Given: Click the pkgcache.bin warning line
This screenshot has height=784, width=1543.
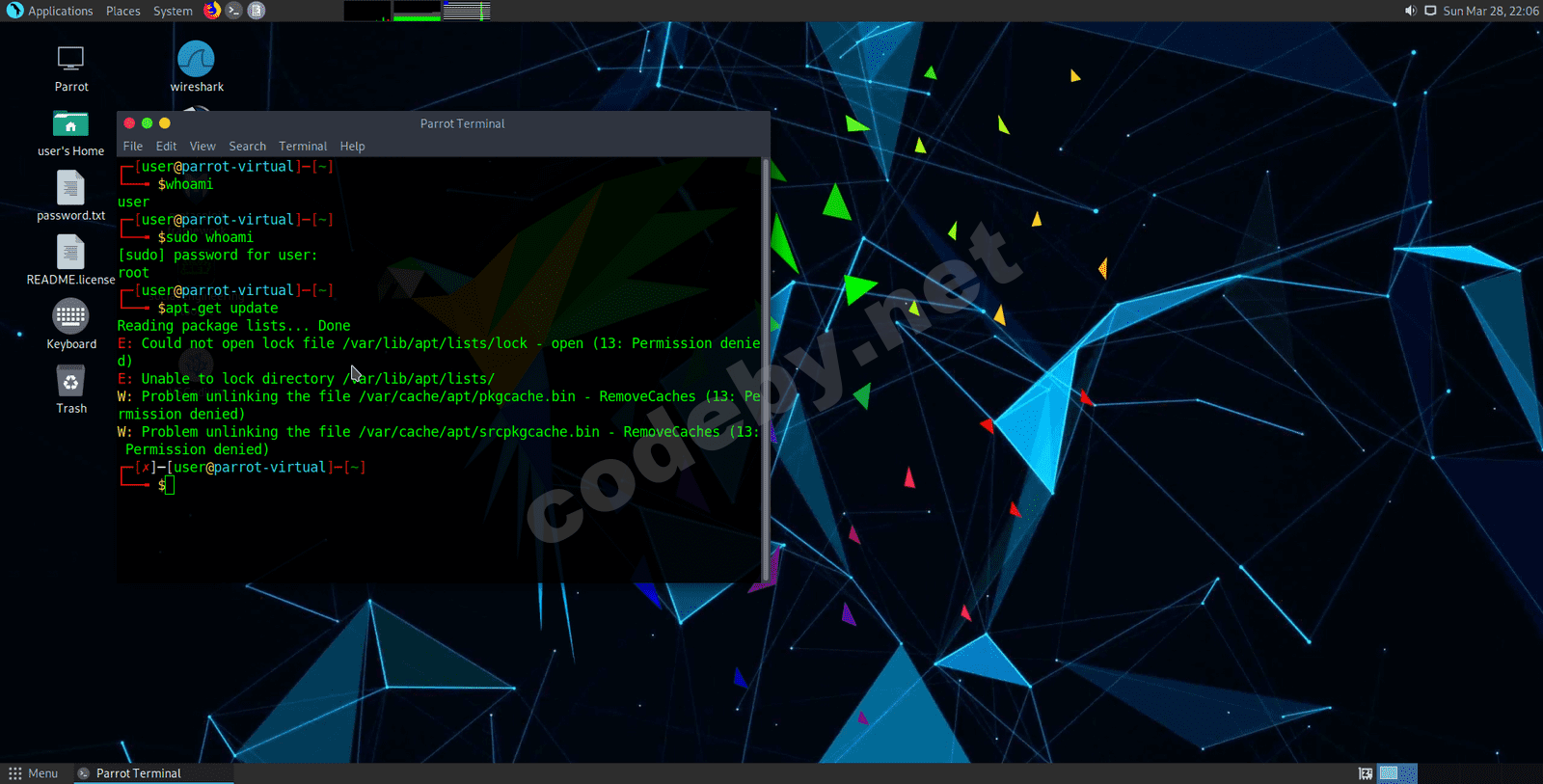Looking at the screenshot, I should click(x=439, y=405).
